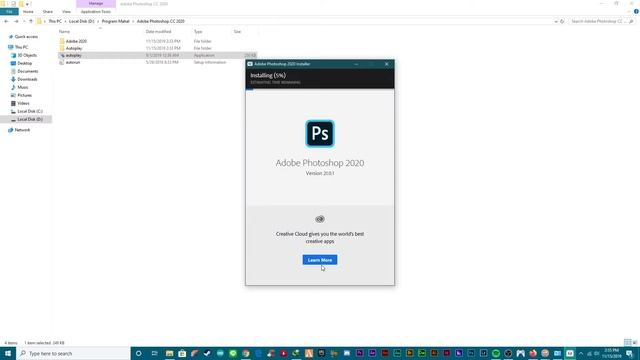640x360 pixels.
Task: Sort files by Name column
Action: [64, 31]
